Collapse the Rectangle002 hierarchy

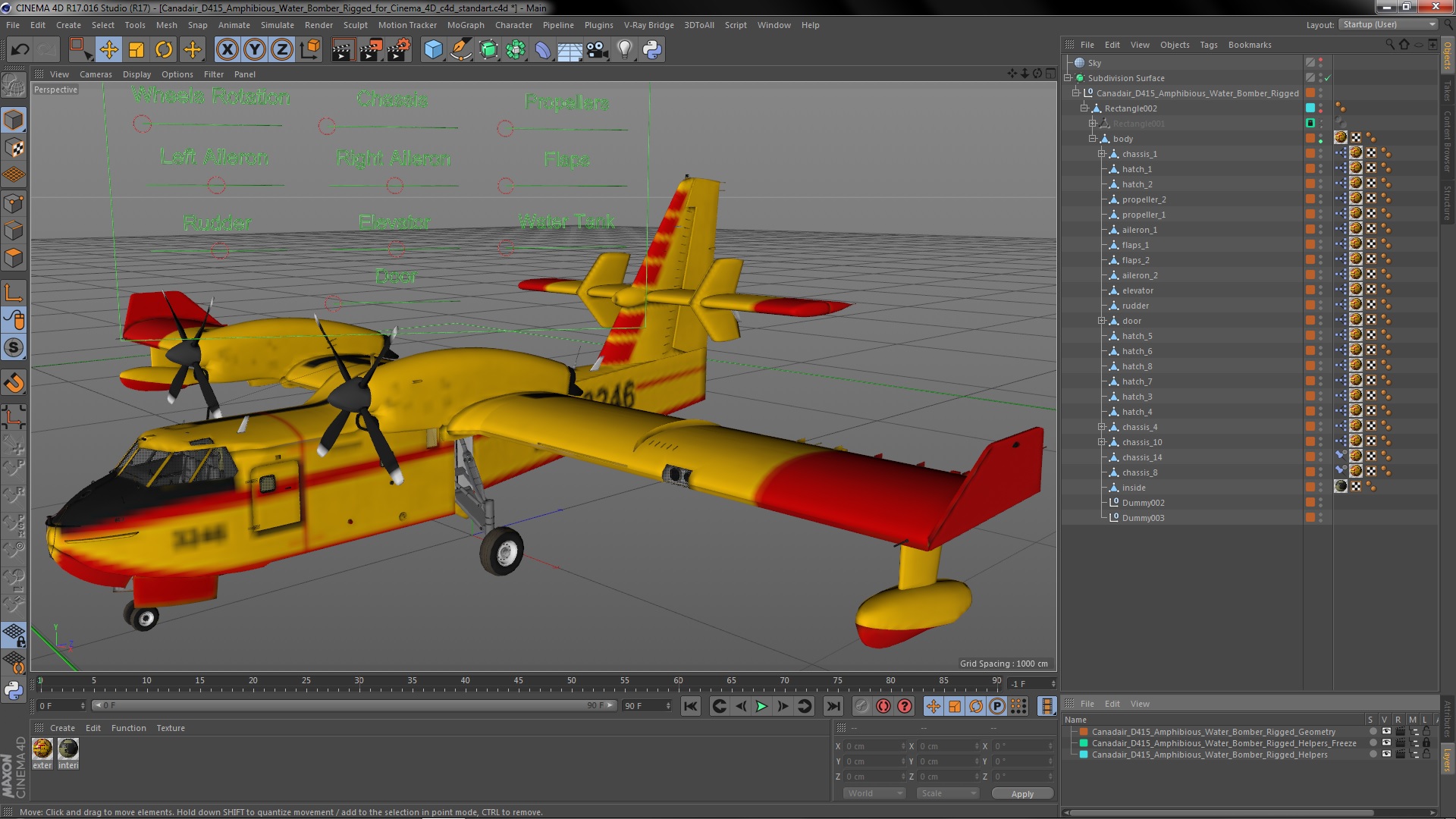pyautogui.click(x=1084, y=108)
